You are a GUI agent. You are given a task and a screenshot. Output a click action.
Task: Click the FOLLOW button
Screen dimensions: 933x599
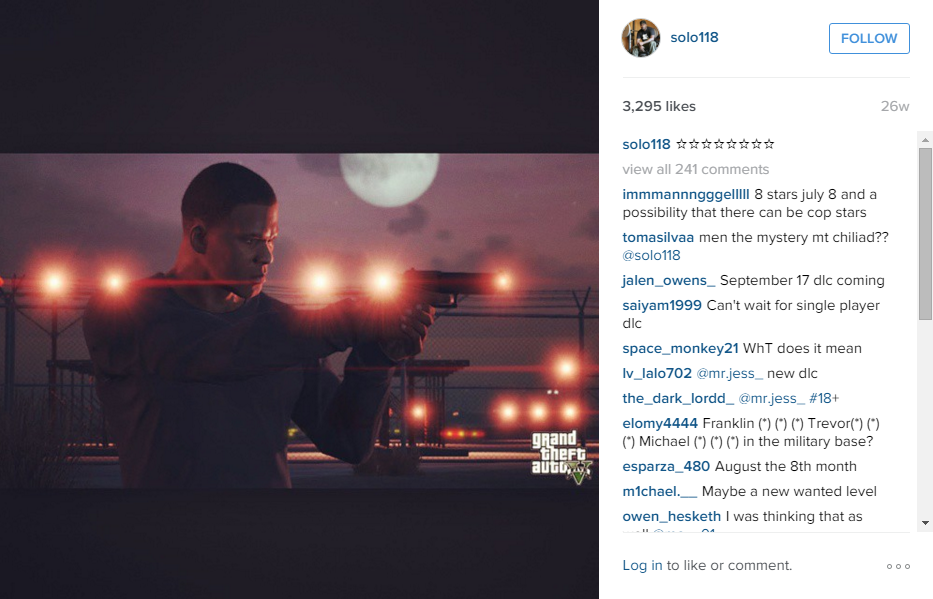(x=869, y=39)
